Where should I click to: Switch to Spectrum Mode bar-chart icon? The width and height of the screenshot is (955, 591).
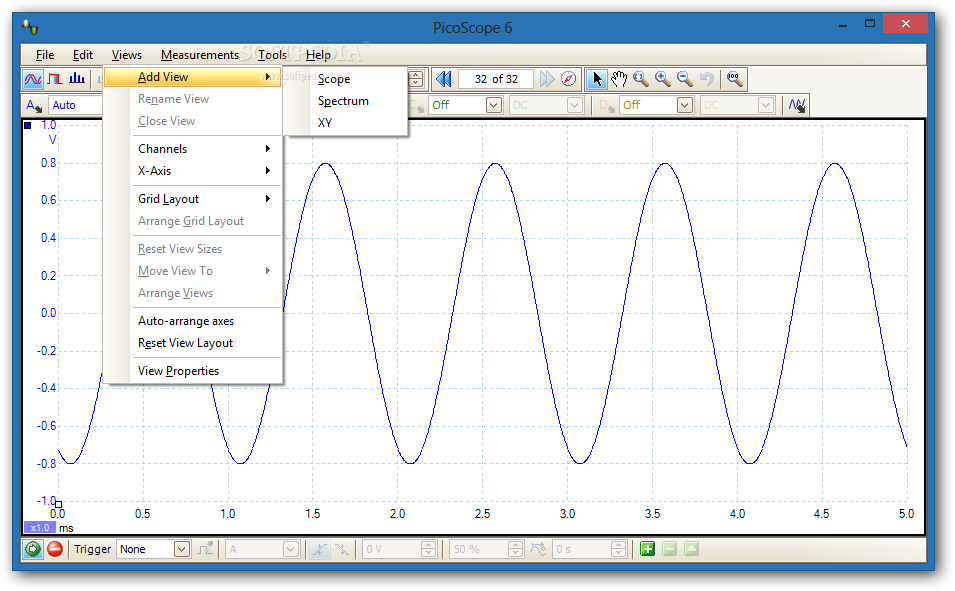[x=77, y=79]
